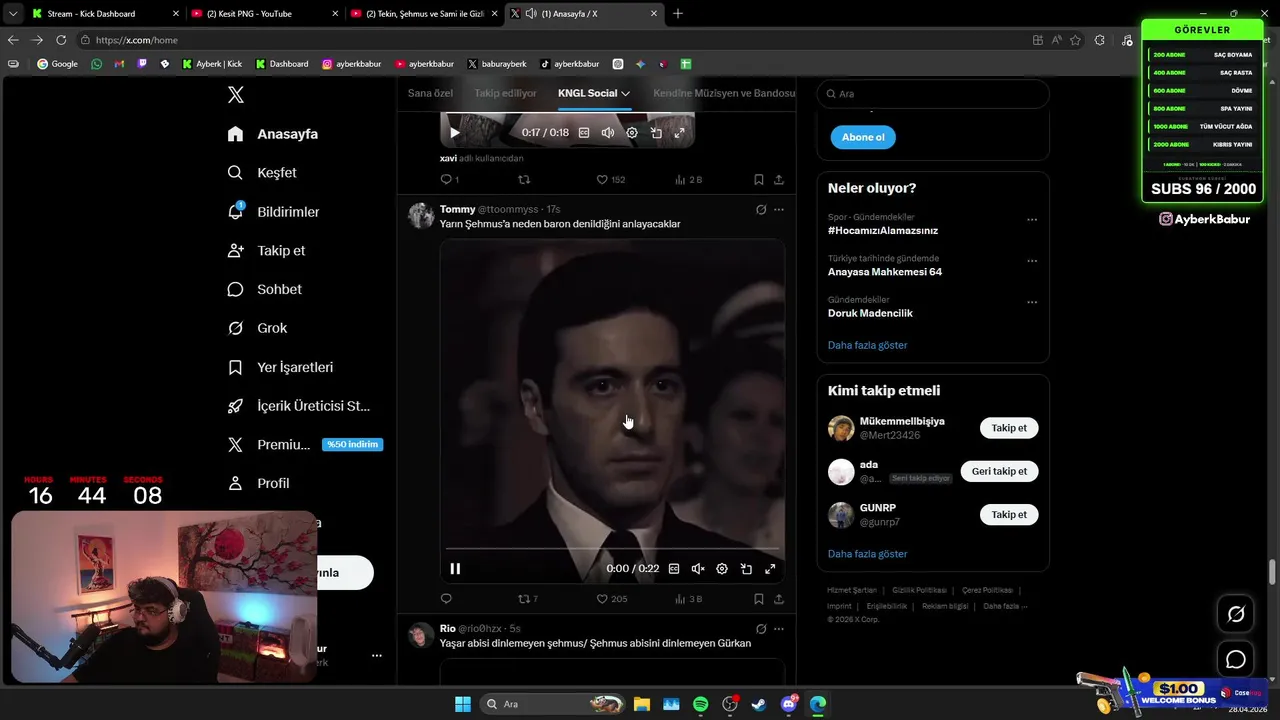Open more options for Doruk Madencilik trend
This screenshot has width=1280, height=720.
click(x=1032, y=302)
